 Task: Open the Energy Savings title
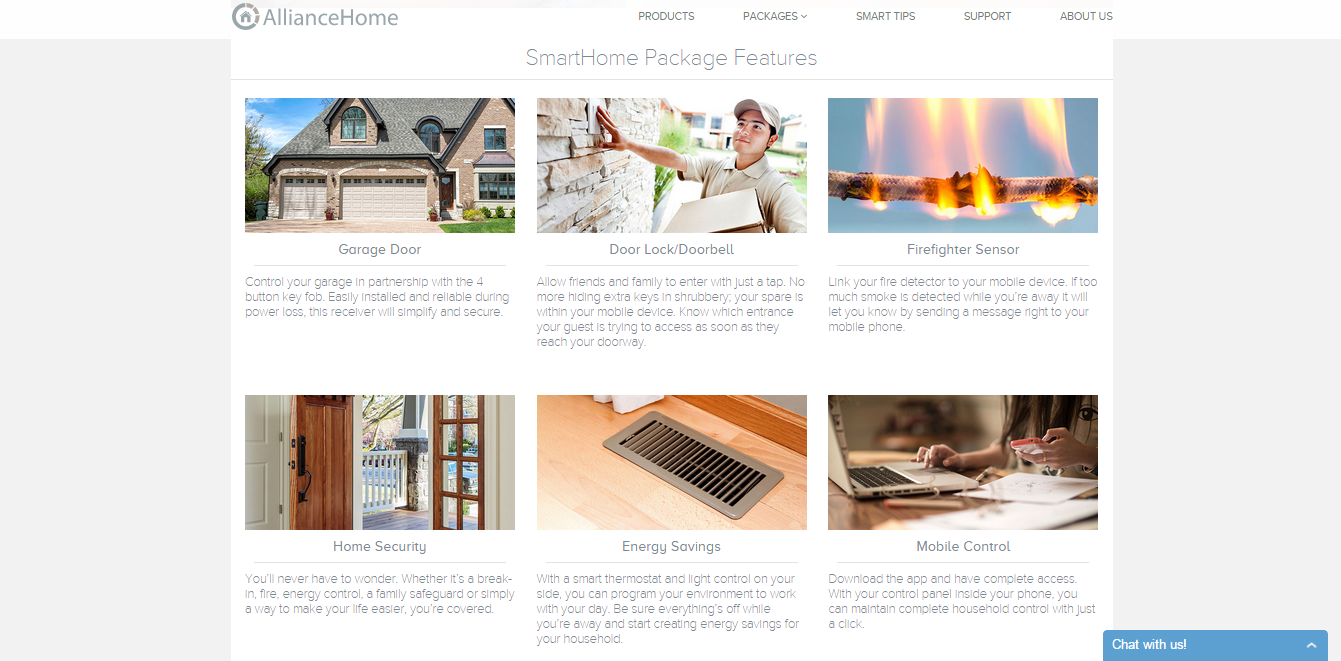pyautogui.click(x=672, y=546)
